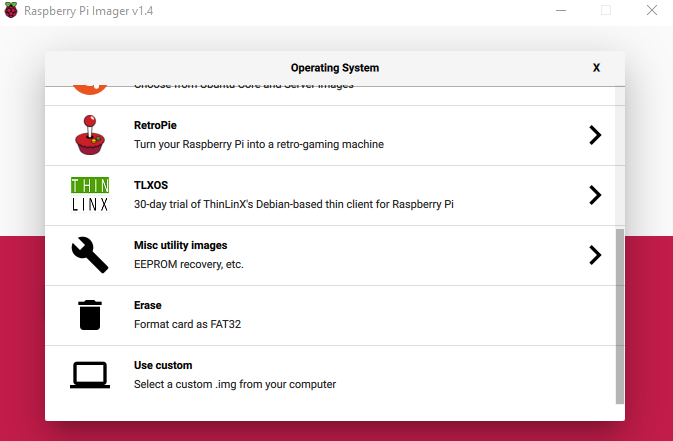Click the 'Raspberry Pi Imager v1.4' window title
Image resolution: width=673 pixels, height=441 pixels.
(x=88, y=11)
